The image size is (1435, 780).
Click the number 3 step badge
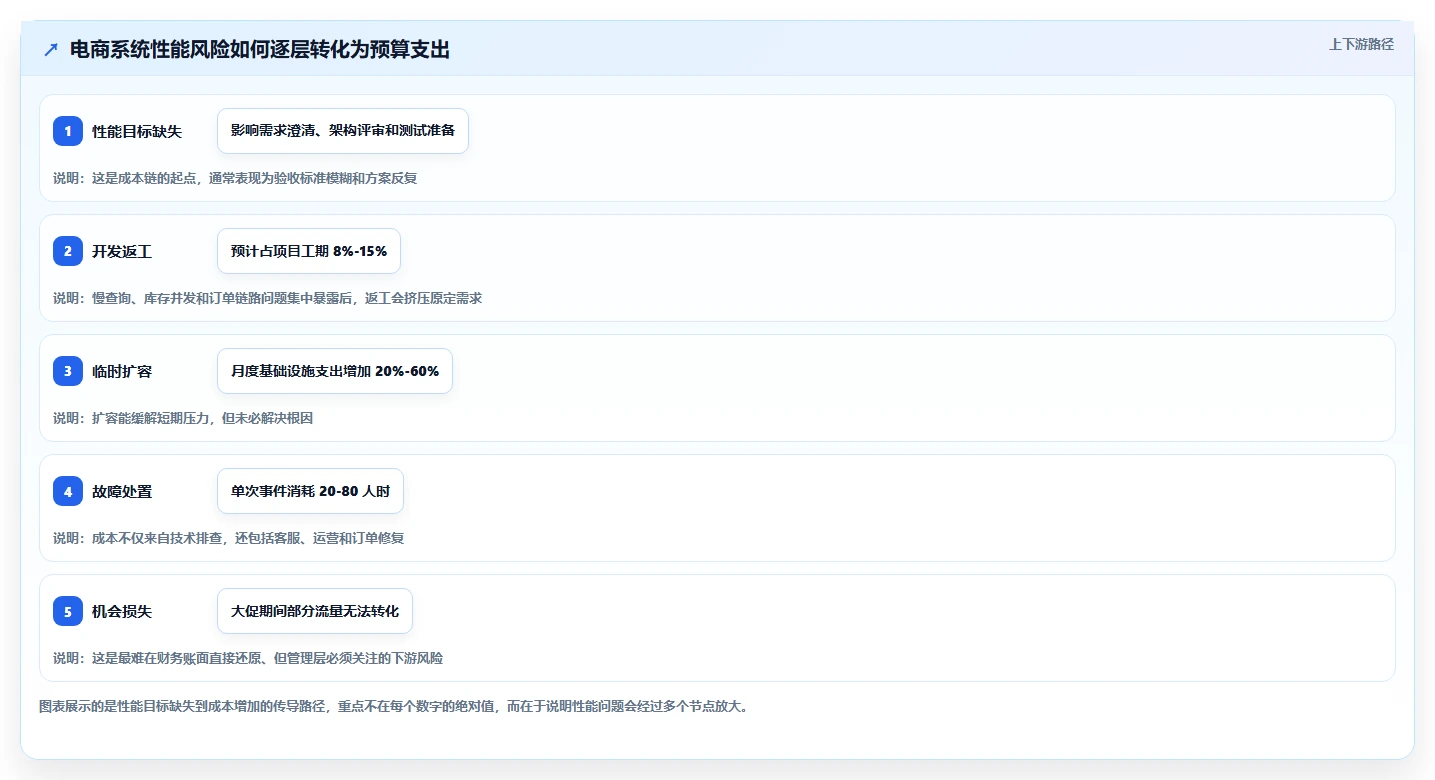click(x=68, y=371)
